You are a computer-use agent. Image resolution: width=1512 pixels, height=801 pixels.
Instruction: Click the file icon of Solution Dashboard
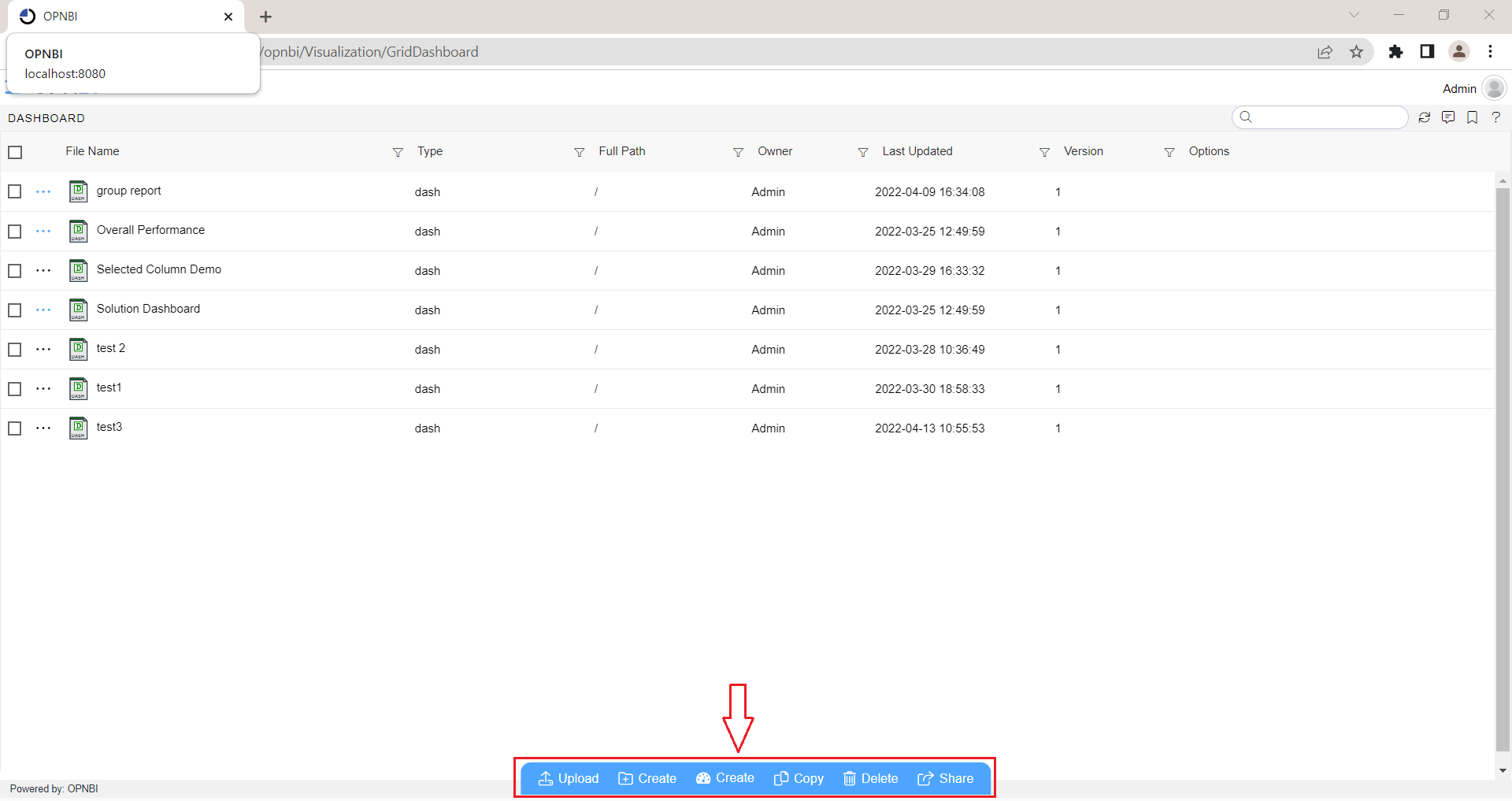click(x=78, y=310)
